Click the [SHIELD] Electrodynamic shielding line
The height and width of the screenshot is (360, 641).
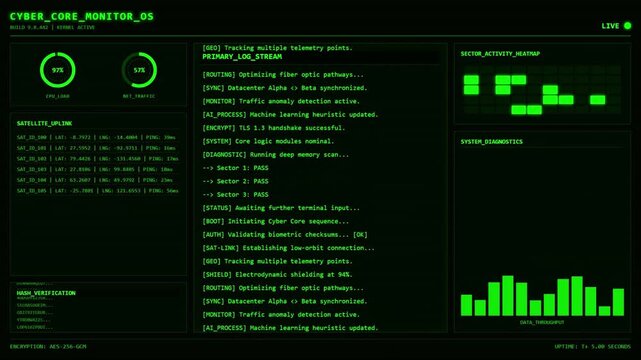click(x=277, y=275)
